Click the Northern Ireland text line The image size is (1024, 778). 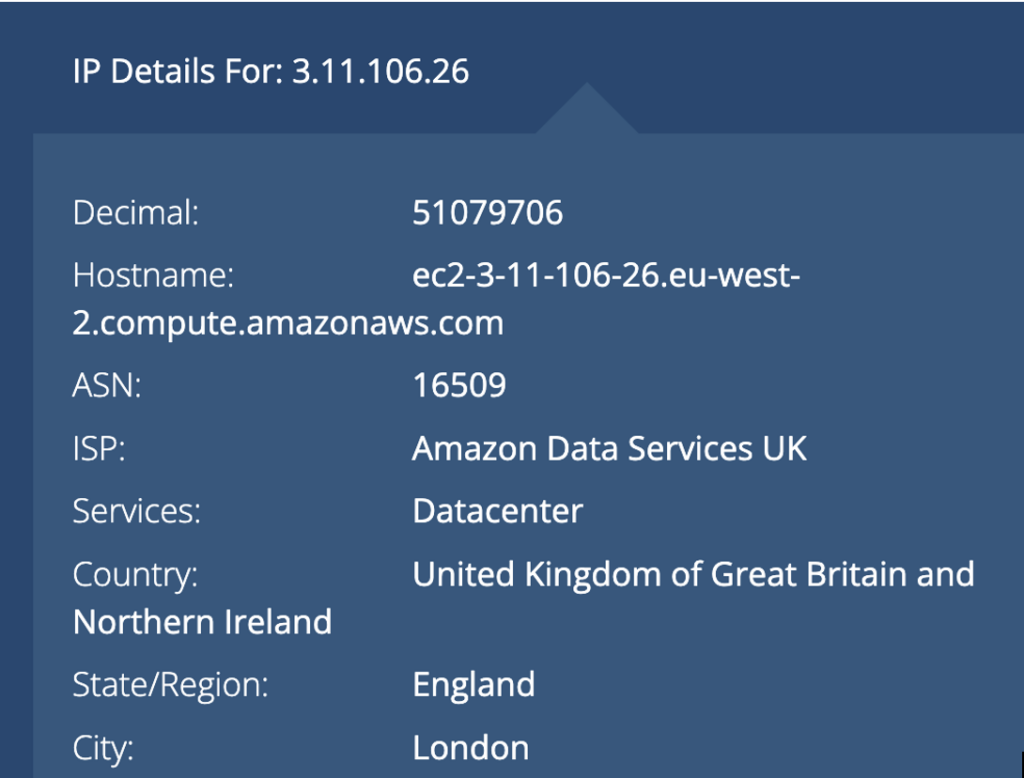(x=202, y=622)
